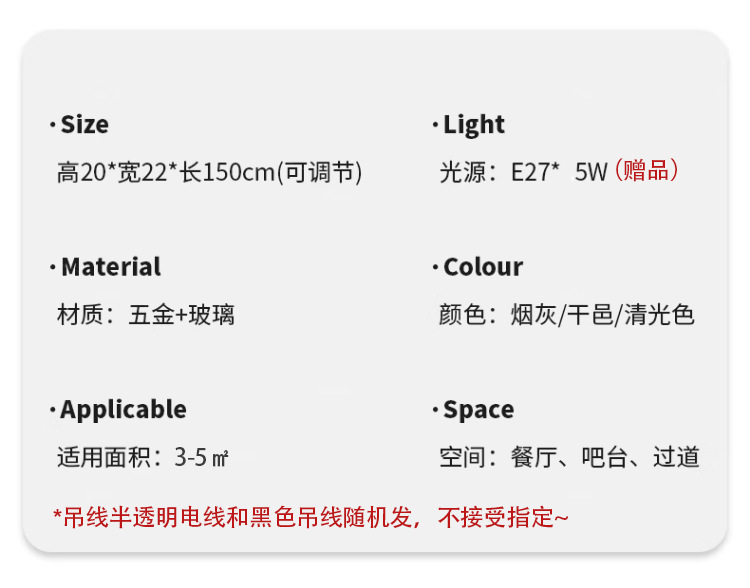Click the bullet dot before Material

pos(53,267)
